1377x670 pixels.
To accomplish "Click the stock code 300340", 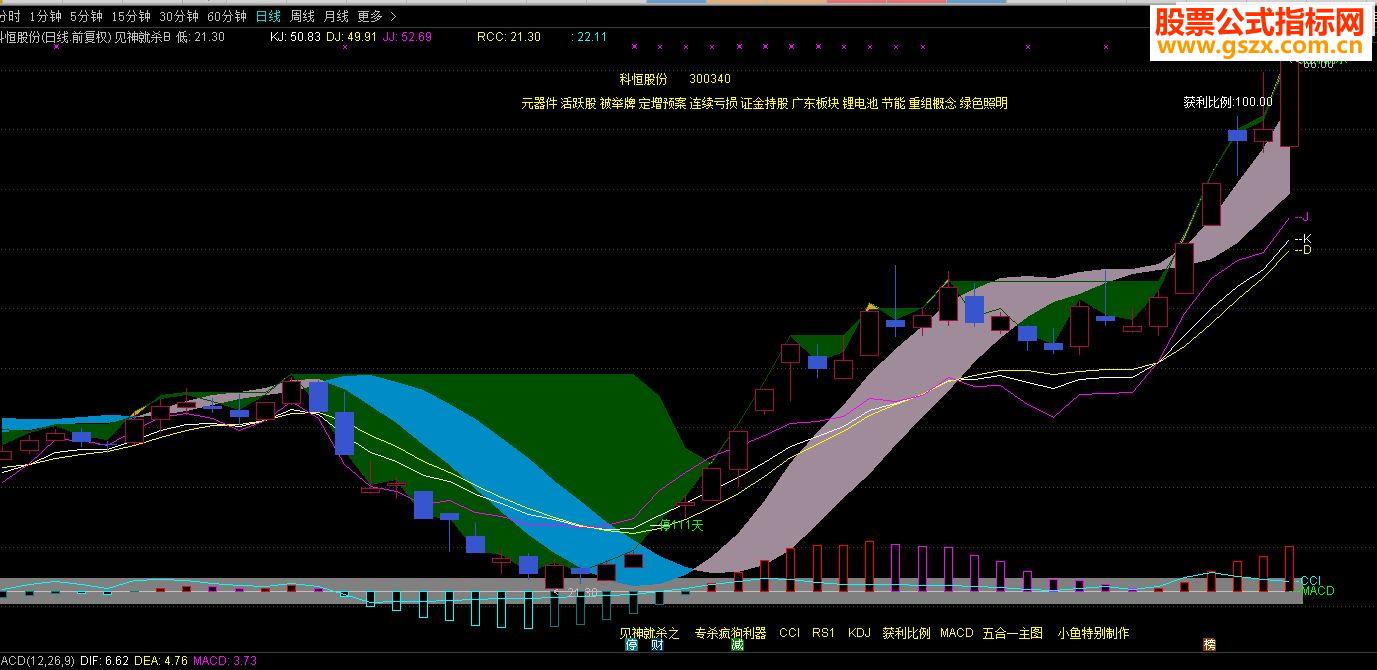I will point(710,79).
